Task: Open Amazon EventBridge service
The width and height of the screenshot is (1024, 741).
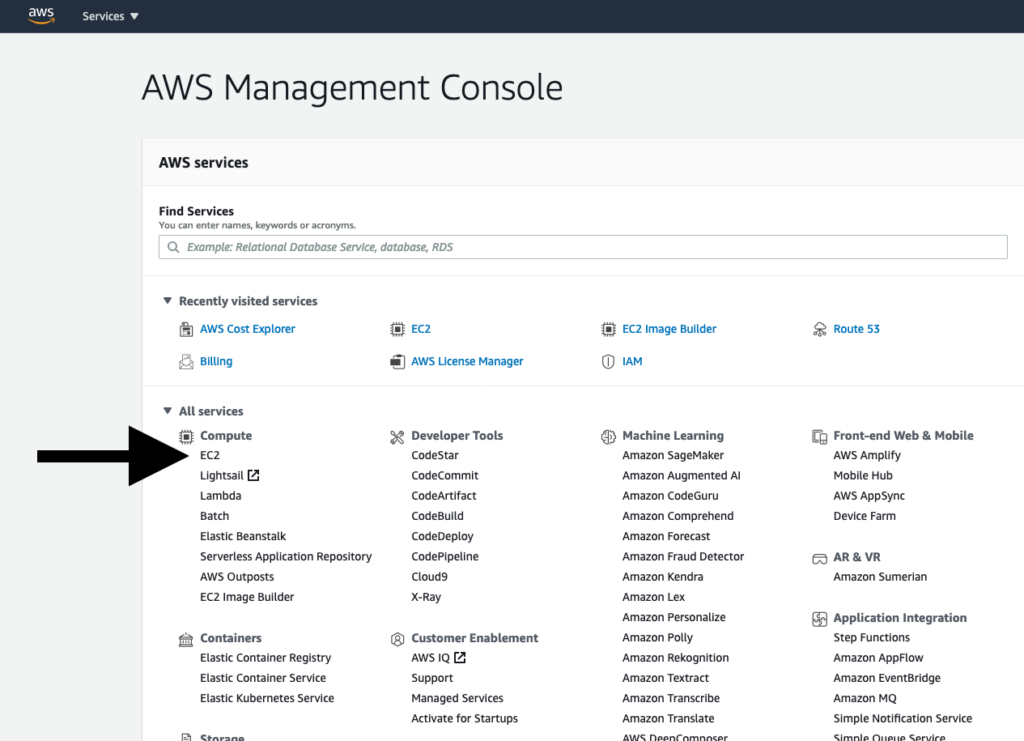Action: coord(887,678)
